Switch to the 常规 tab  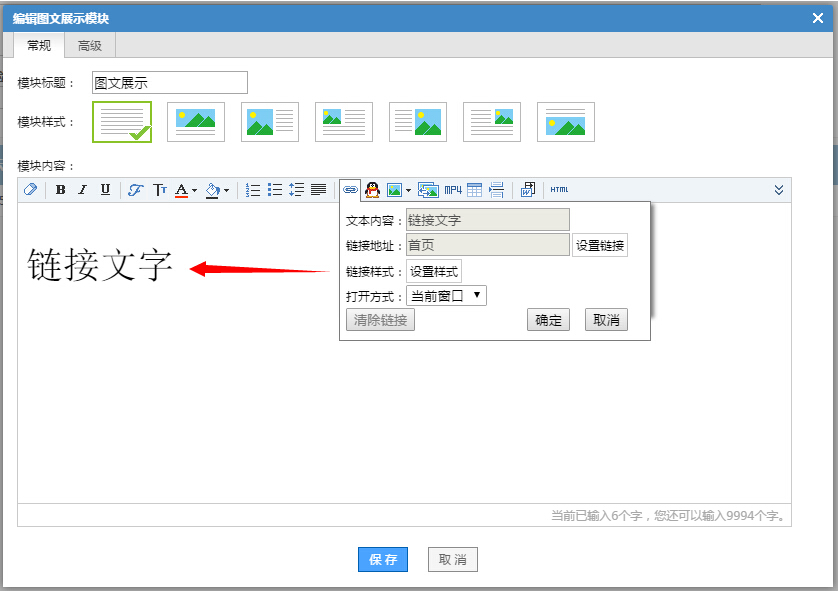tap(39, 45)
